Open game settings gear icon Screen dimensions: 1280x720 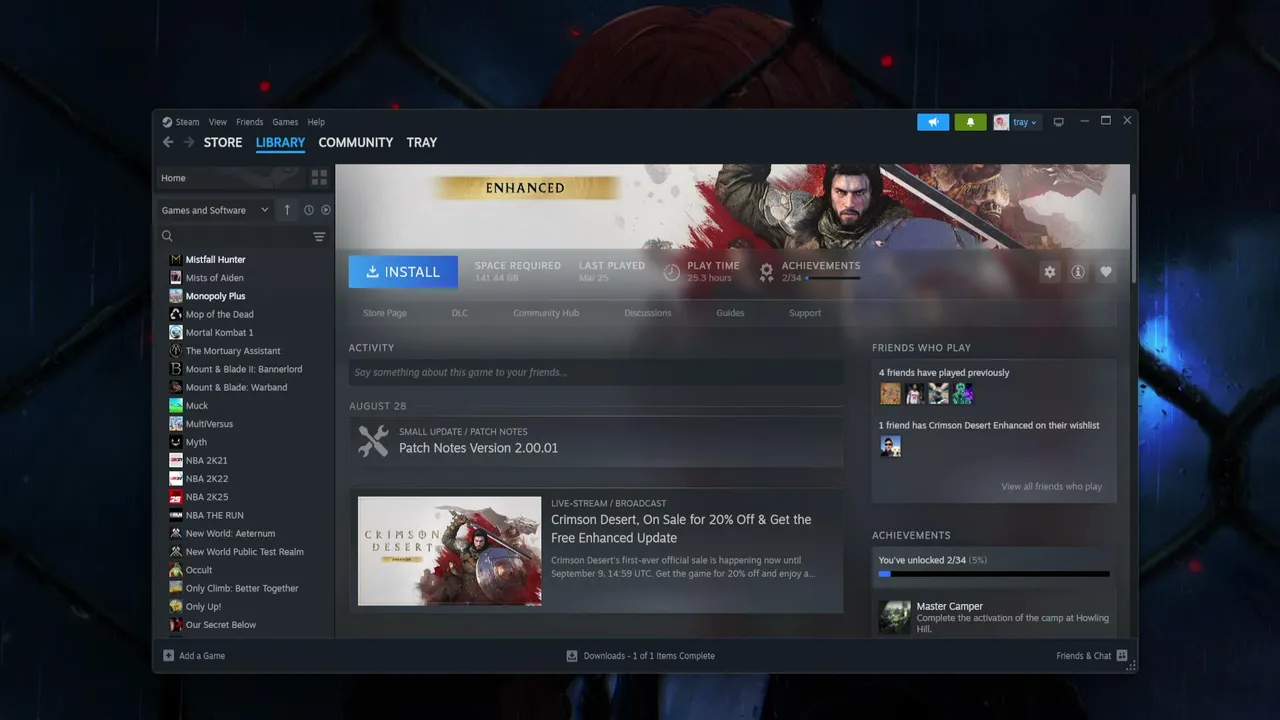[x=1049, y=272]
